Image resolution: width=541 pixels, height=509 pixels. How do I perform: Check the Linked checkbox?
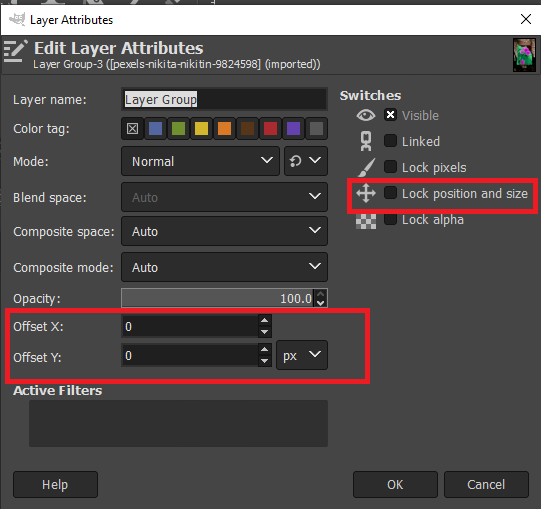pyautogui.click(x=390, y=140)
